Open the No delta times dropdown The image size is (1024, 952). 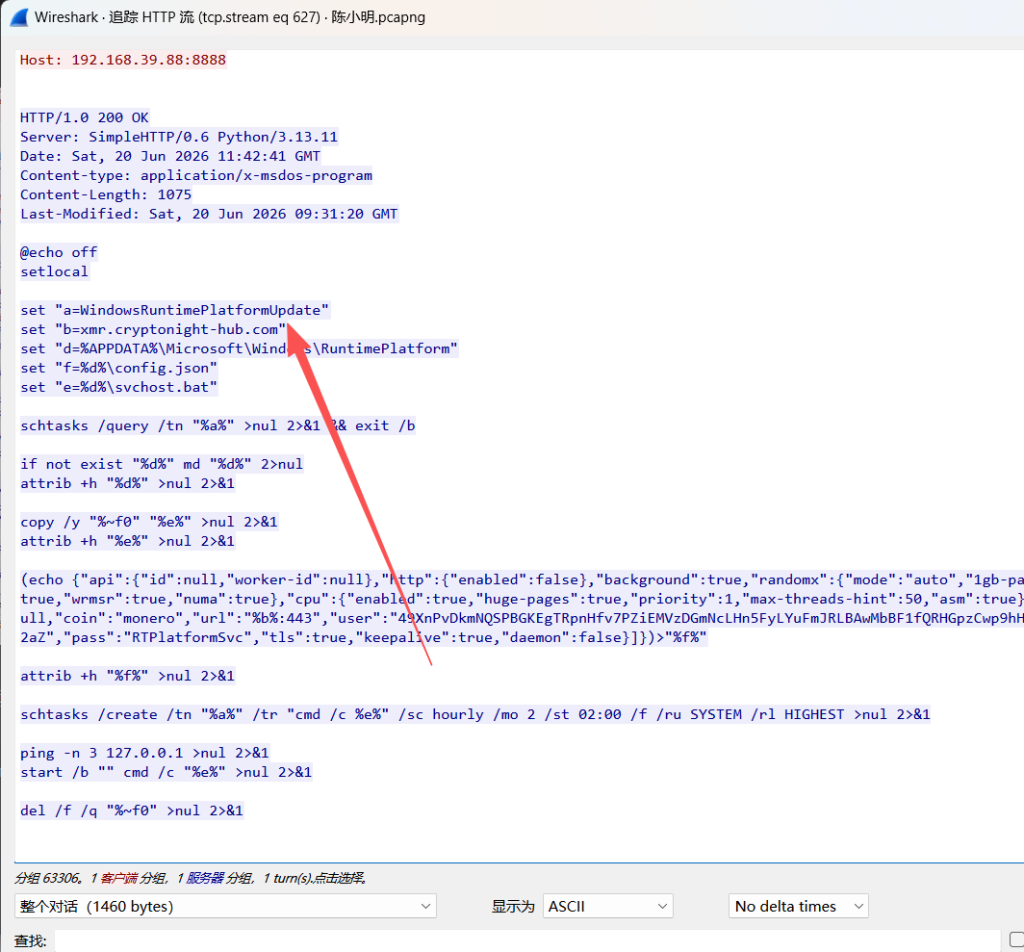(798, 906)
